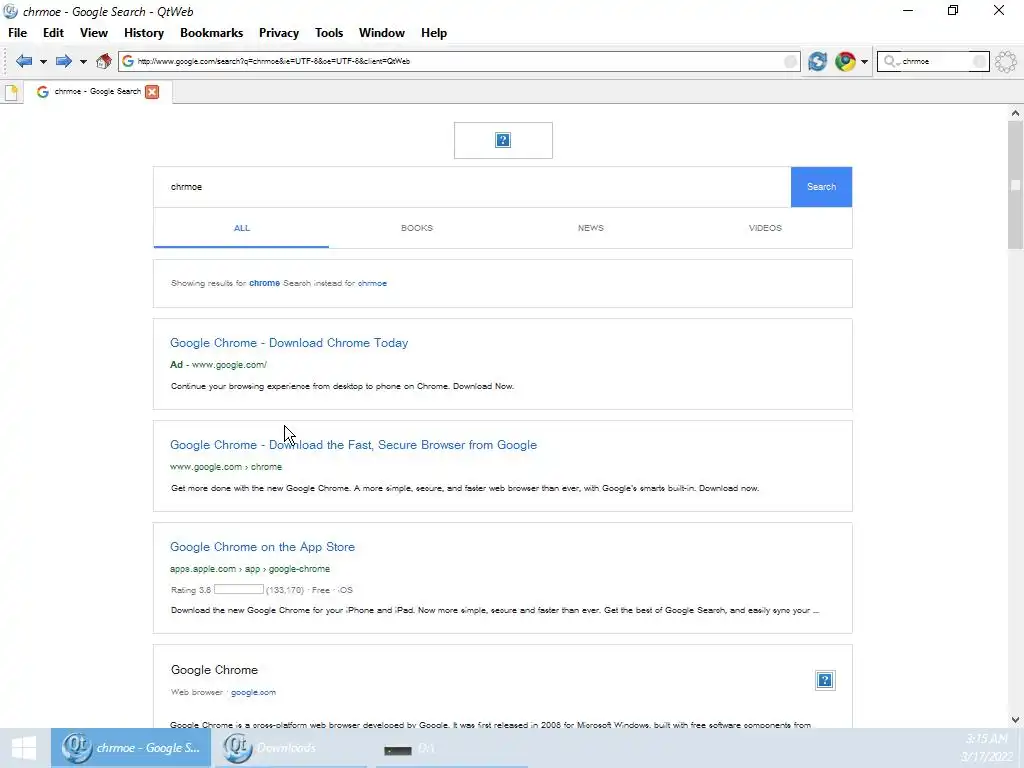Image resolution: width=1024 pixels, height=768 pixels.
Task: Click the rating bar in App Store result
Action: (x=239, y=590)
